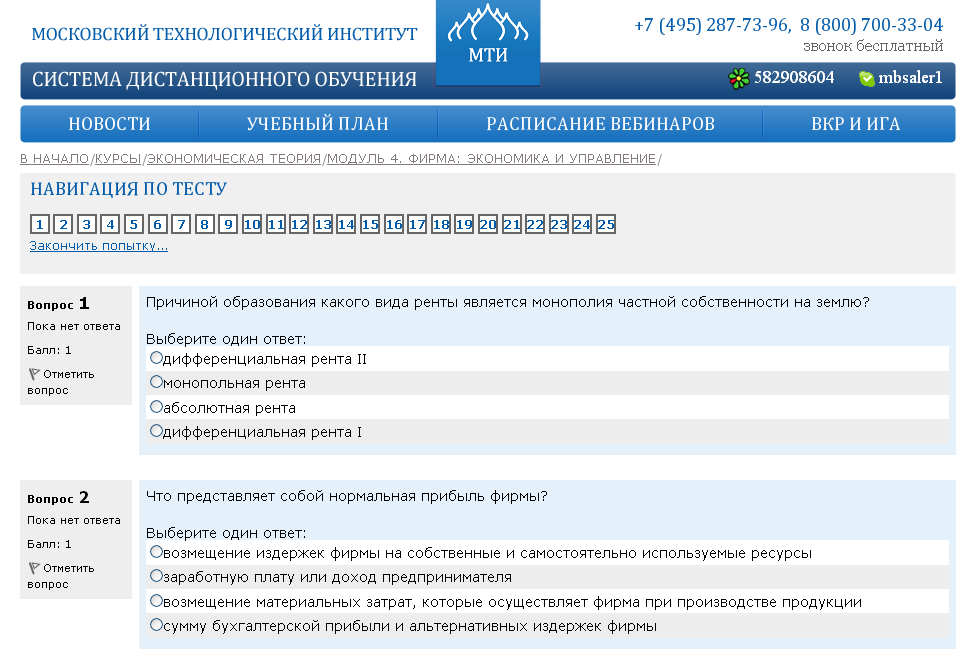The image size is (975, 662).
Task: Jump to test question 6 in navigation
Action: pos(158,224)
